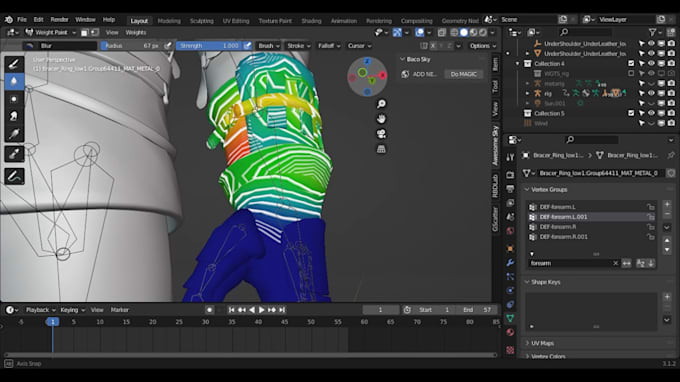Viewport: 680px width, 382px height.
Task: Switch to the Shading workspace tab
Action: (311, 21)
